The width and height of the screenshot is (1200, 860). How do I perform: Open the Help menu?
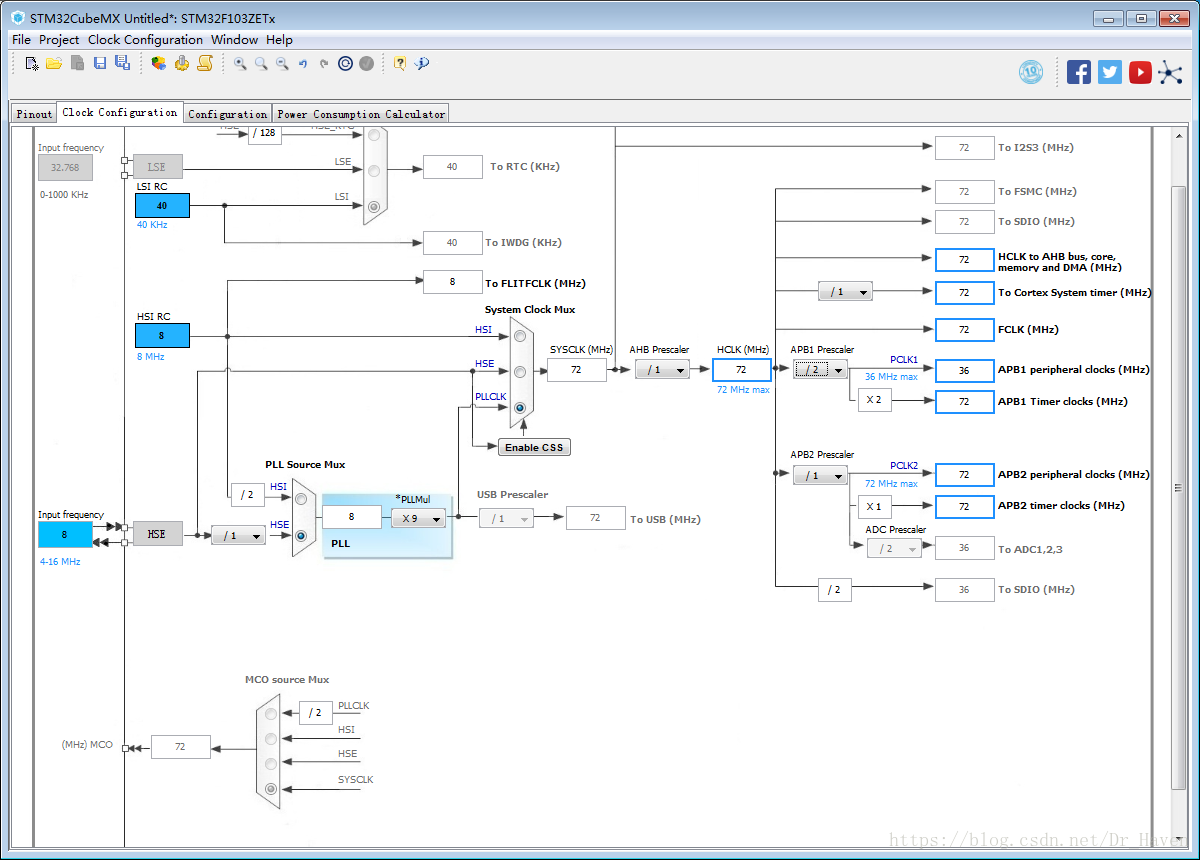(280, 39)
